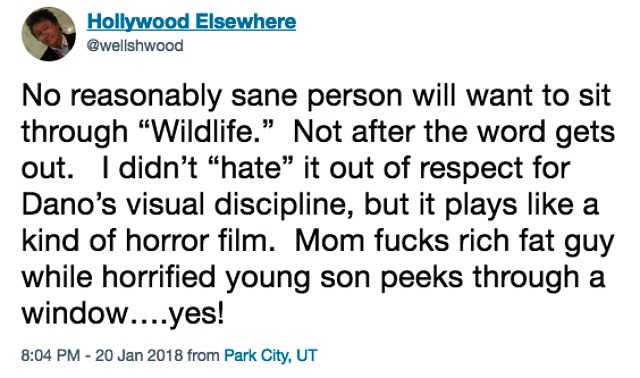
Task: Click the @wellshwood handle
Action: [x=135, y=45]
